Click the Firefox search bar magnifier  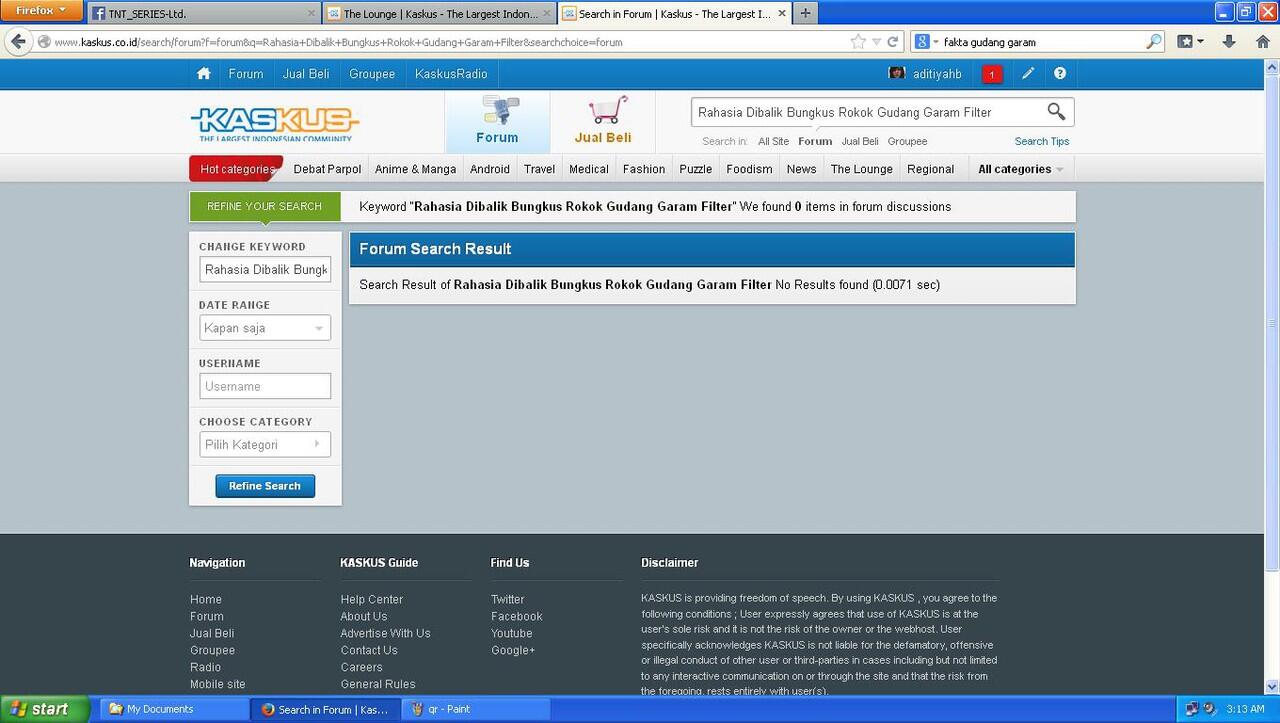point(1154,42)
